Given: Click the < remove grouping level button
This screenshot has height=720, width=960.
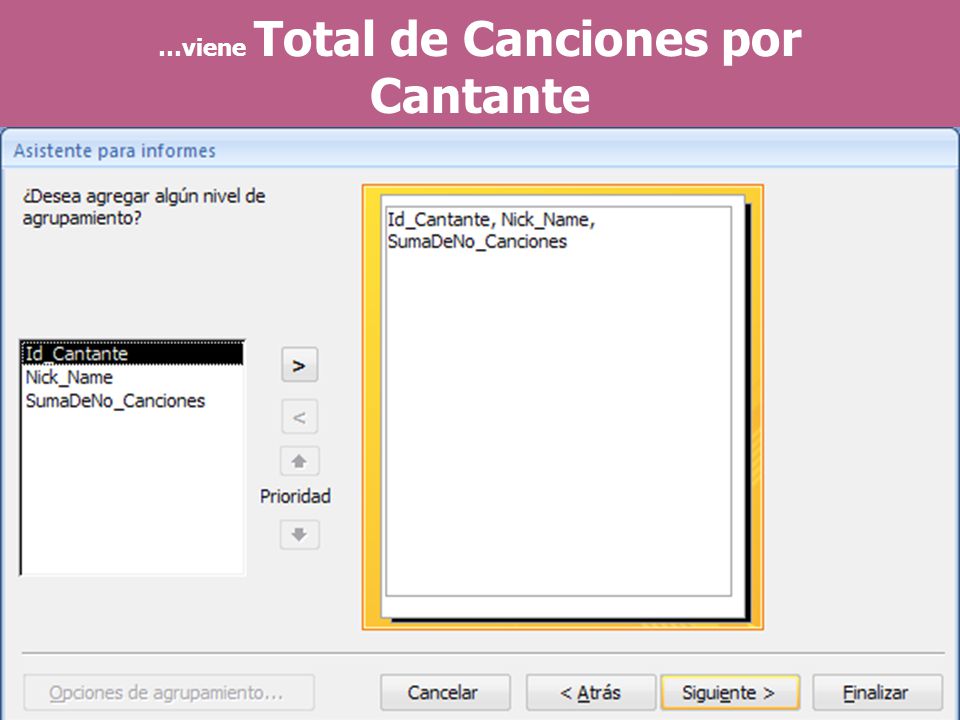Looking at the screenshot, I should pyautogui.click(x=299, y=417).
